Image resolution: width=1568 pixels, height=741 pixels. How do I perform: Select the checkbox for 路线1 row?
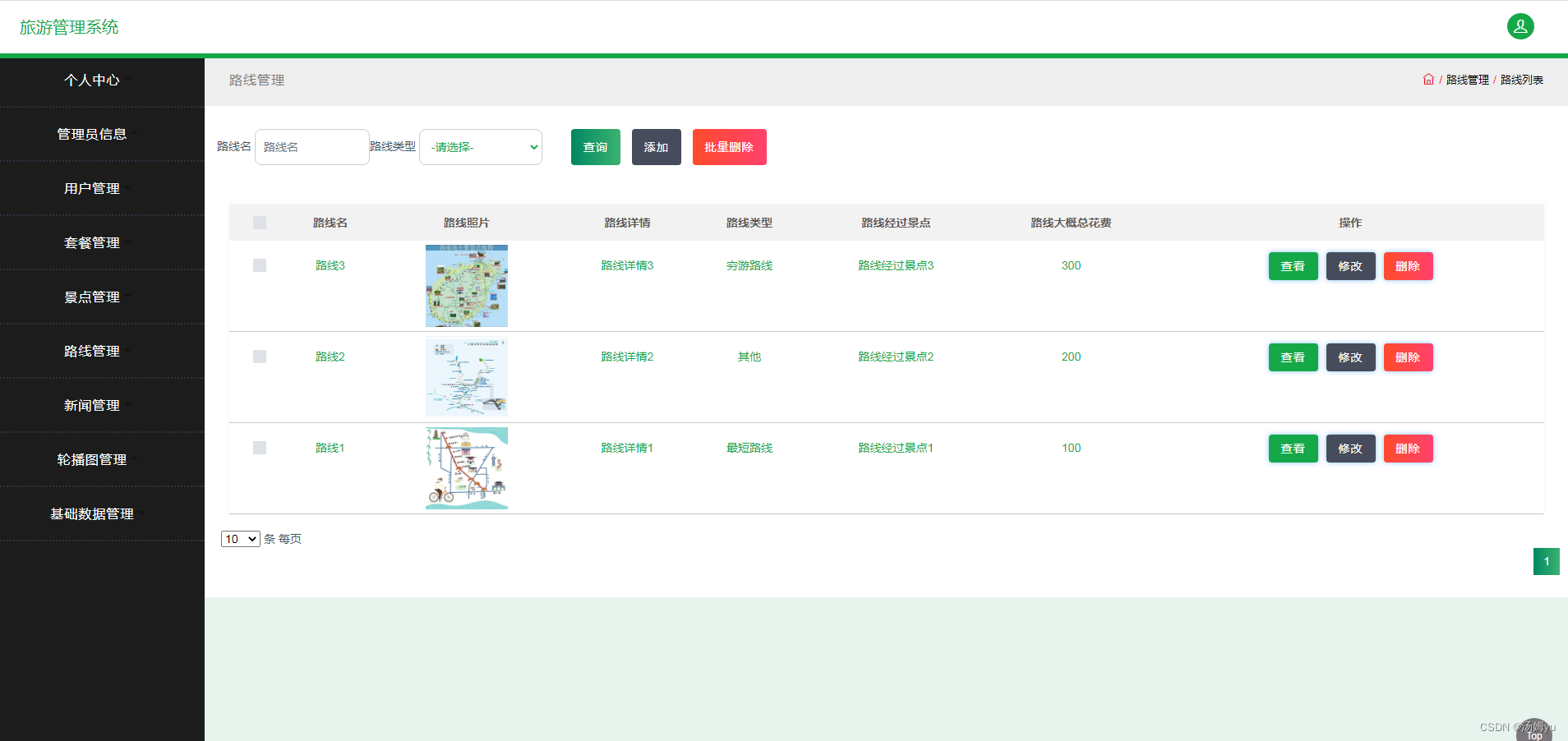[x=260, y=448]
